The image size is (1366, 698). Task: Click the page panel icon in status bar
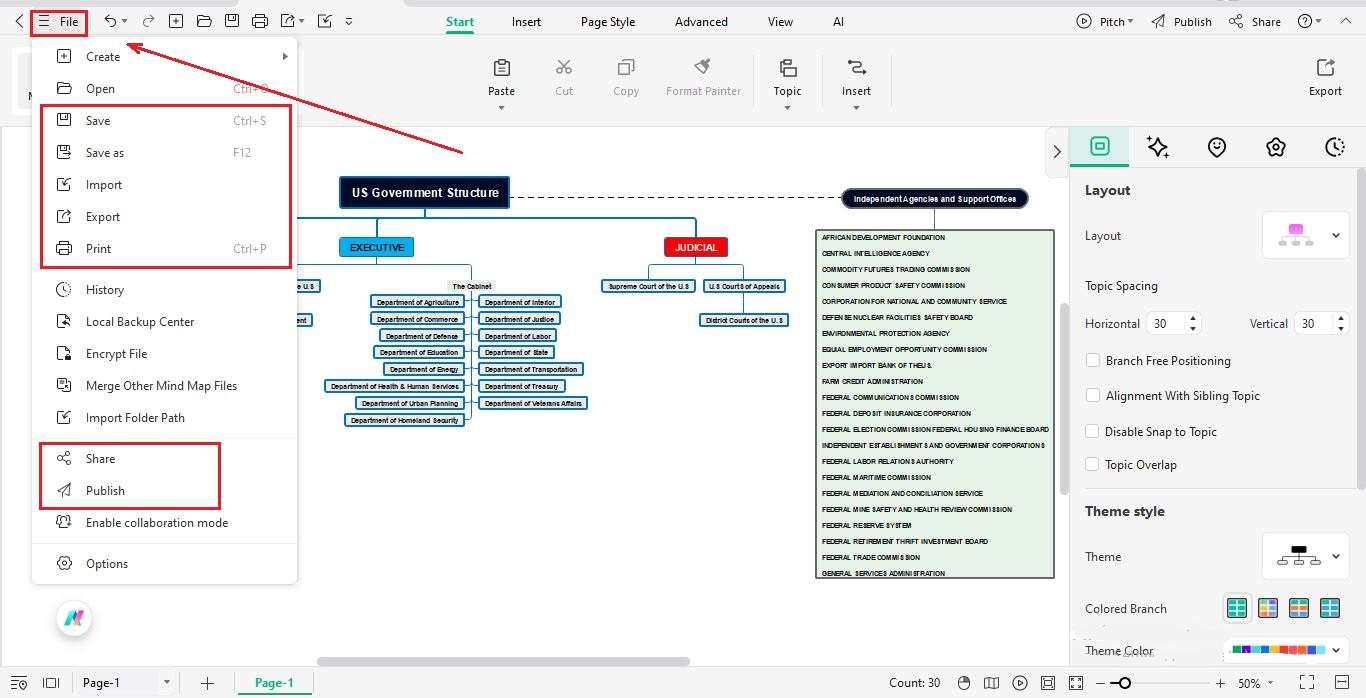(x=51, y=683)
